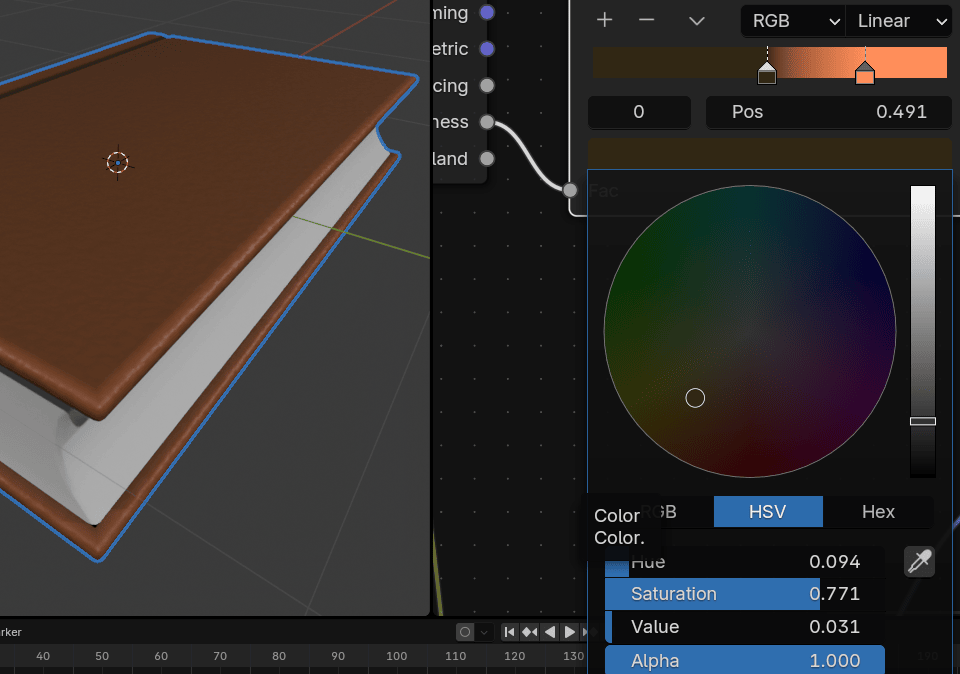Play the animation forward
This screenshot has width=960, height=674.
pos(570,632)
